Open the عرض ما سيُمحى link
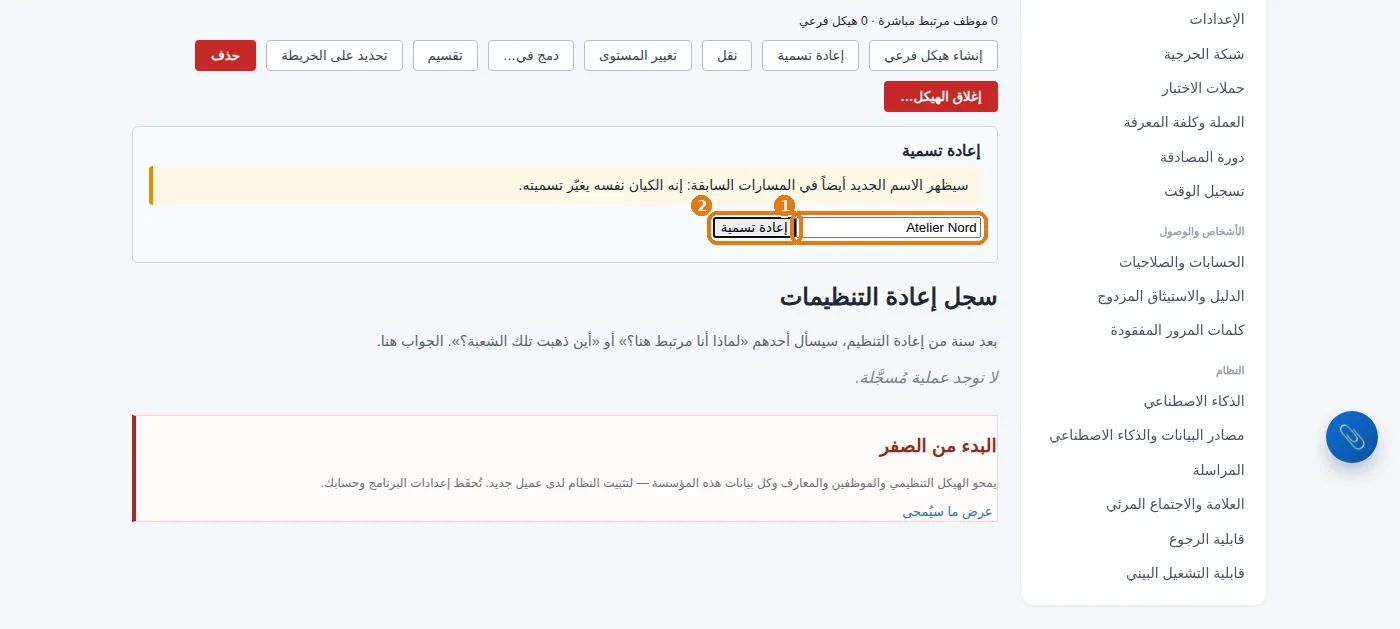The height and width of the screenshot is (629, 1400). pyautogui.click(x=947, y=511)
